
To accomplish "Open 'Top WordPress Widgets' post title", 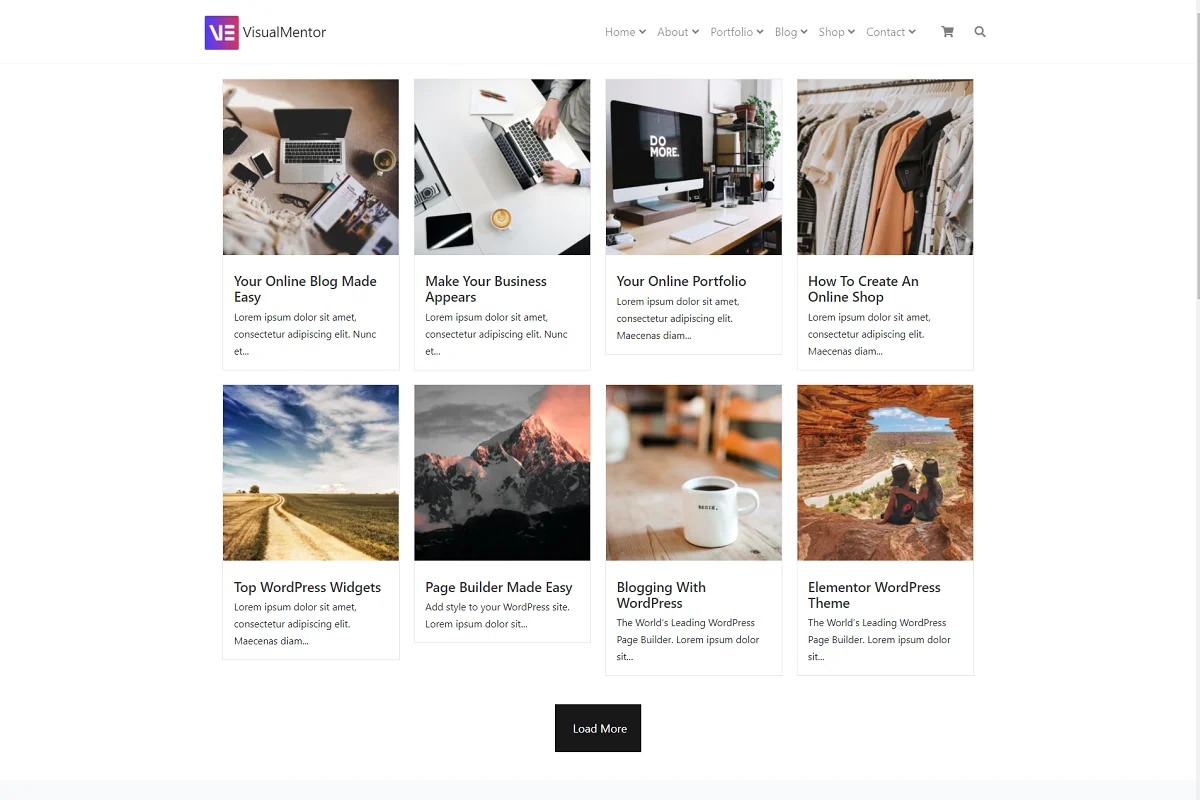I will click(x=307, y=587).
